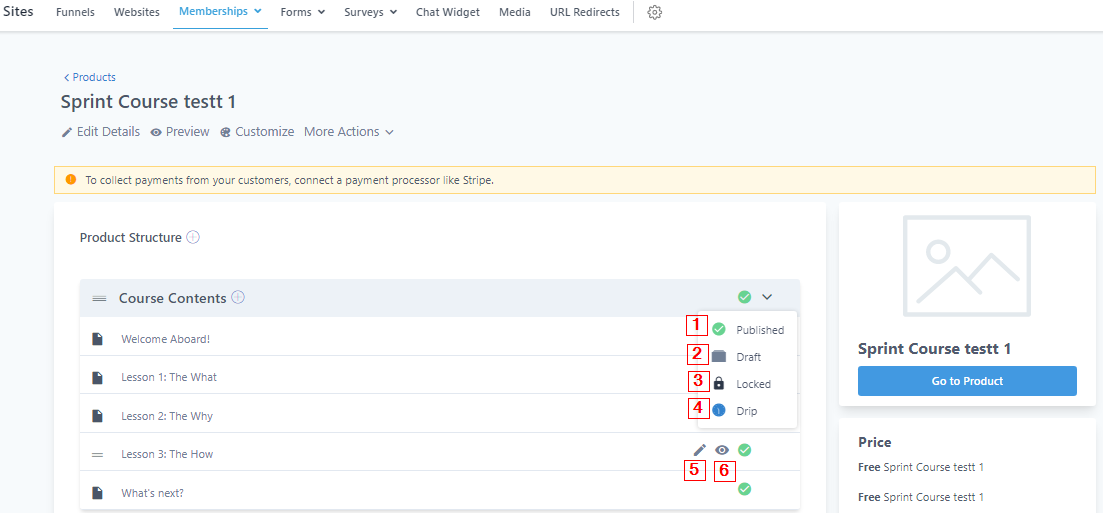1103x513 pixels.
Task: Click the pencil edit icon for Lesson 3
Action: (x=699, y=450)
